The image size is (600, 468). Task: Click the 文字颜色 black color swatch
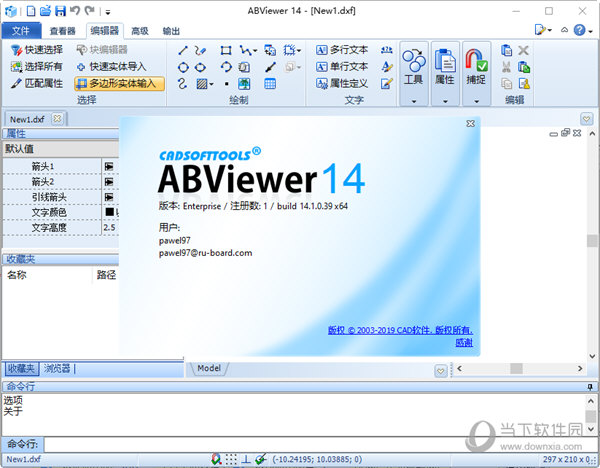point(109,212)
